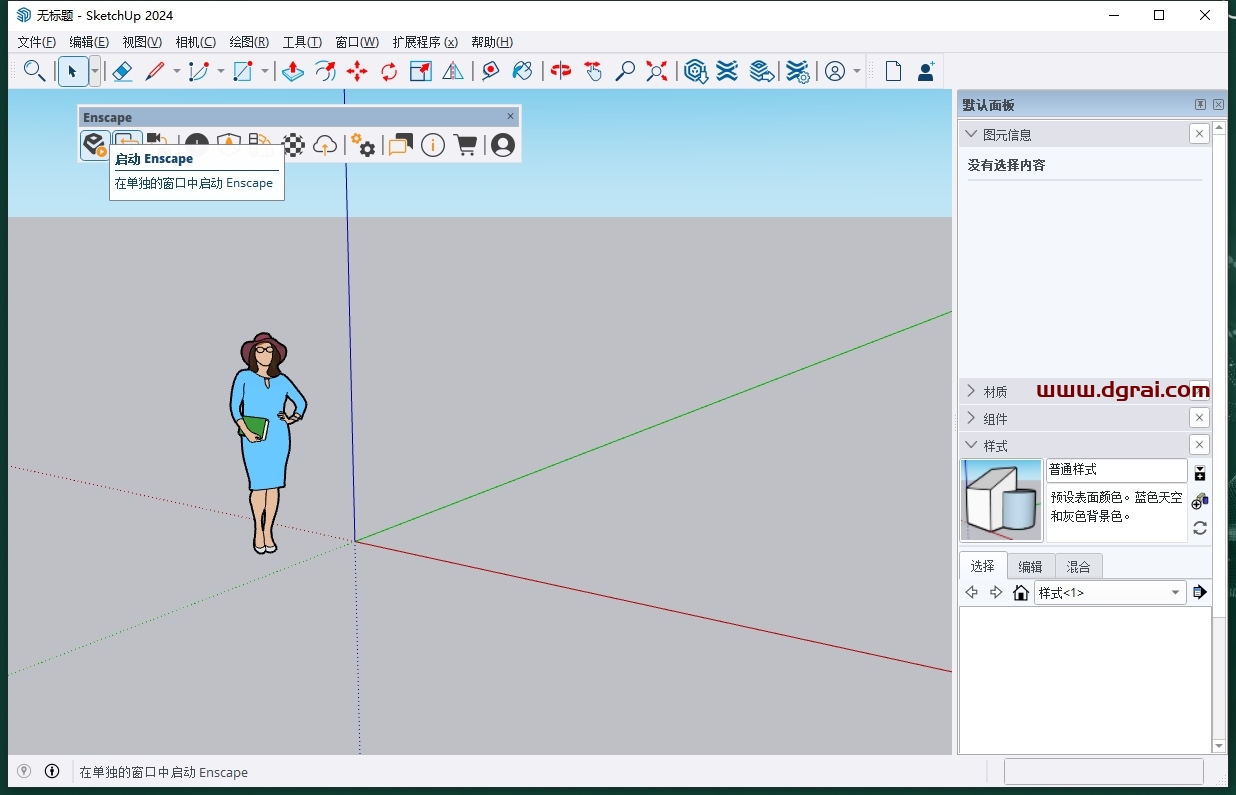Open the 扩展程序(x) menu
This screenshot has height=795, width=1236.
click(x=425, y=42)
